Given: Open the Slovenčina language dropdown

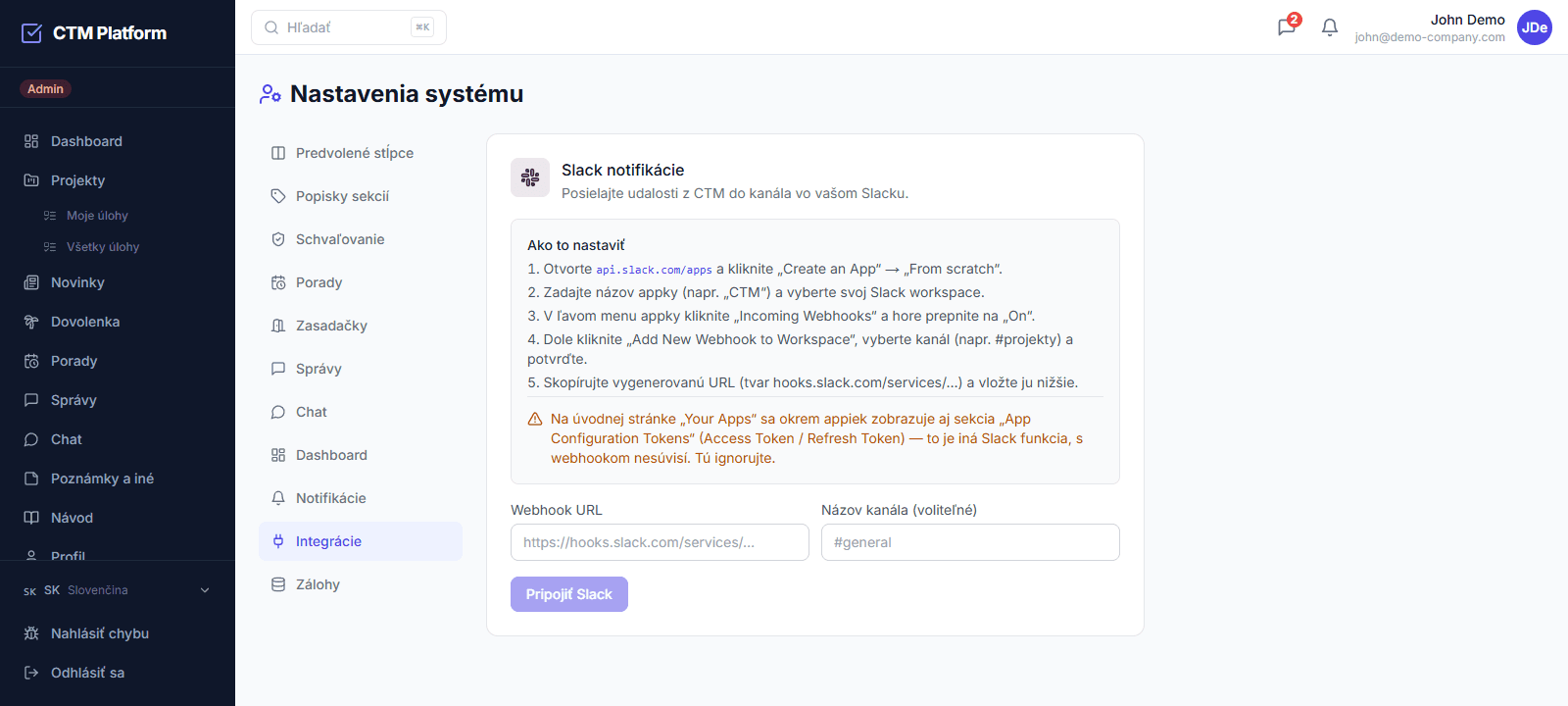Looking at the screenshot, I should click(x=118, y=590).
